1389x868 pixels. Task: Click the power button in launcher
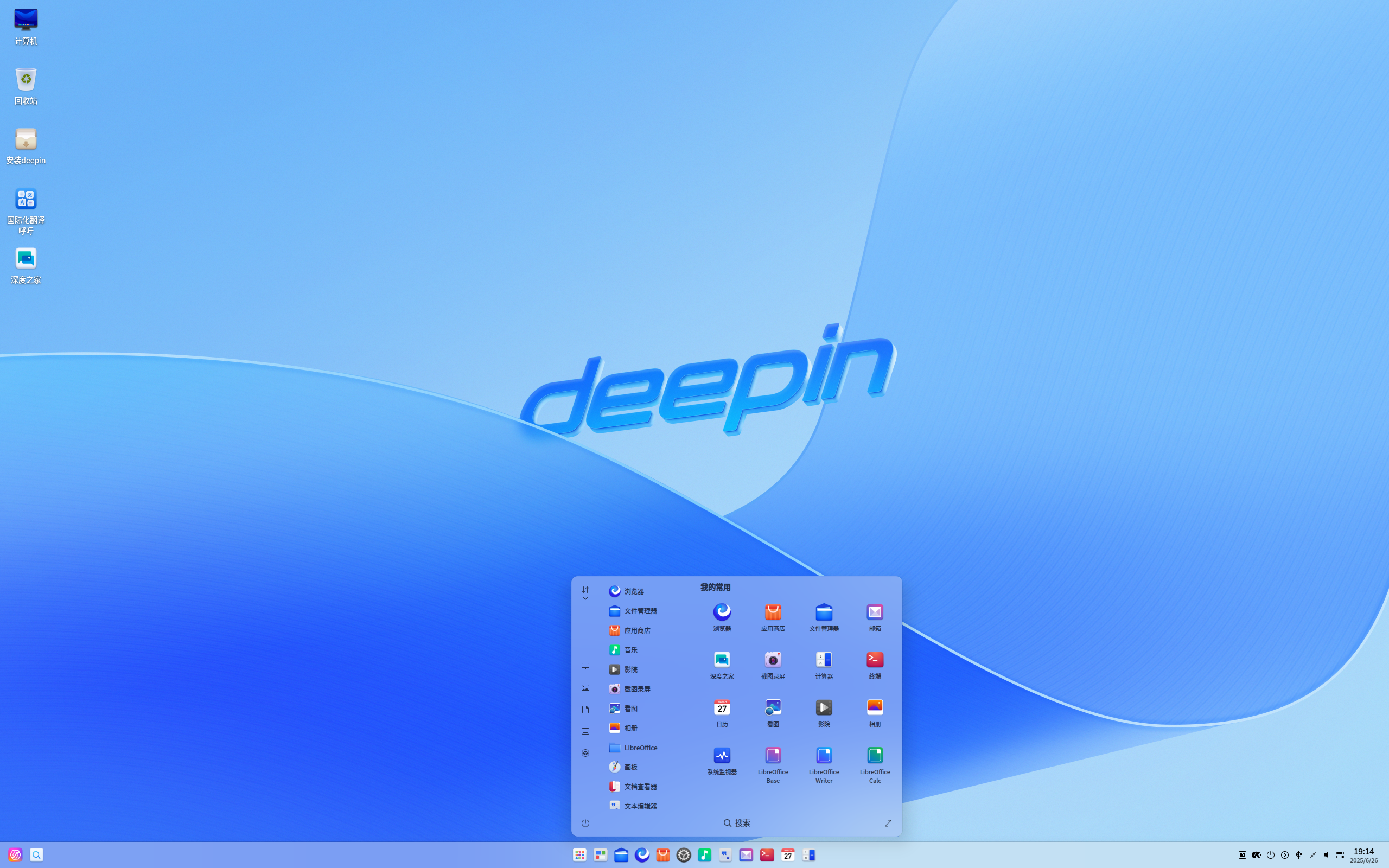[x=585, y=822]
